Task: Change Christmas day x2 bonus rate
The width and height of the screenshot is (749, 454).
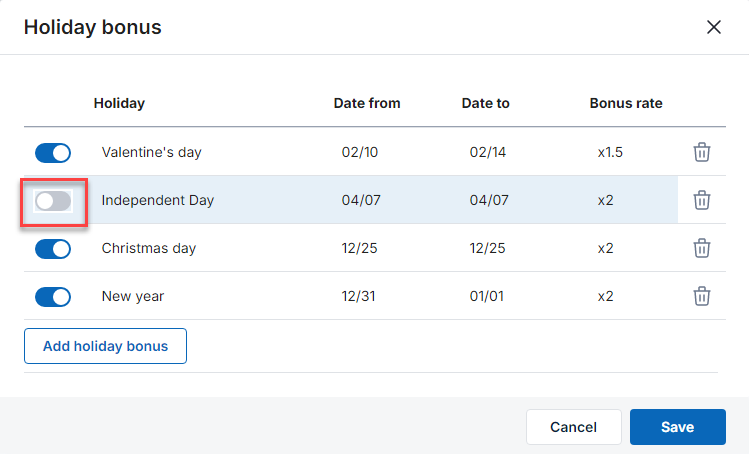Action: [605, 249]
